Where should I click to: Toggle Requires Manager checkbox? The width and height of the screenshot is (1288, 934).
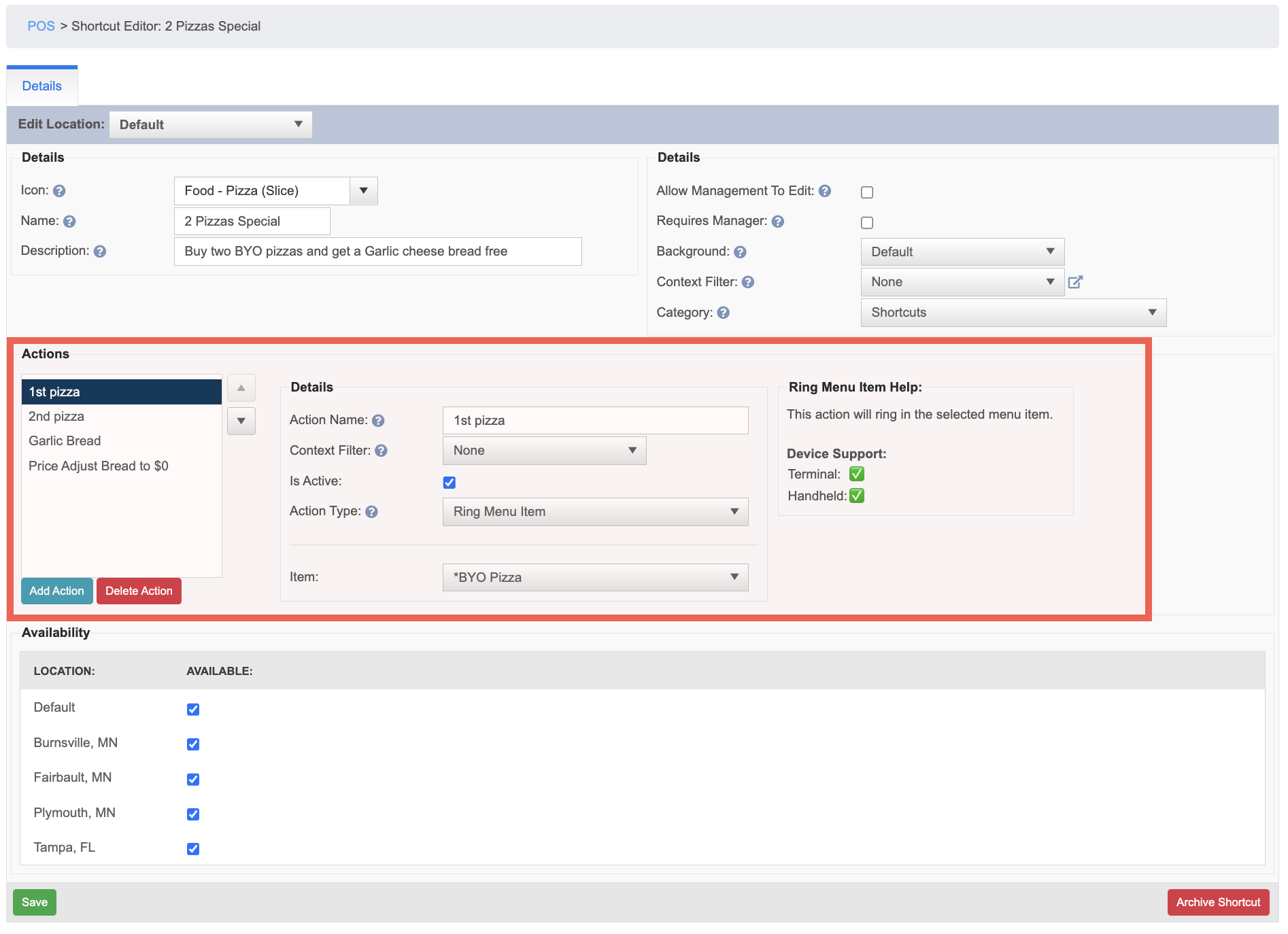tap(867, 222)
